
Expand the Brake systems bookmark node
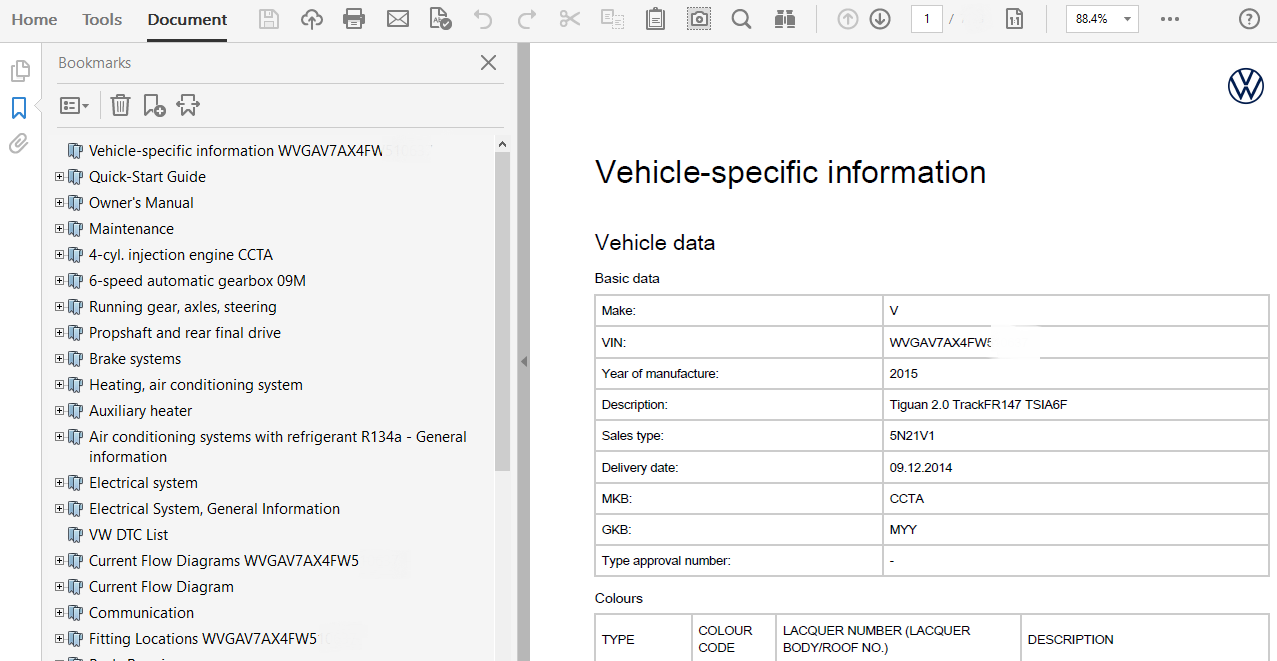click(x=60, y=359)
